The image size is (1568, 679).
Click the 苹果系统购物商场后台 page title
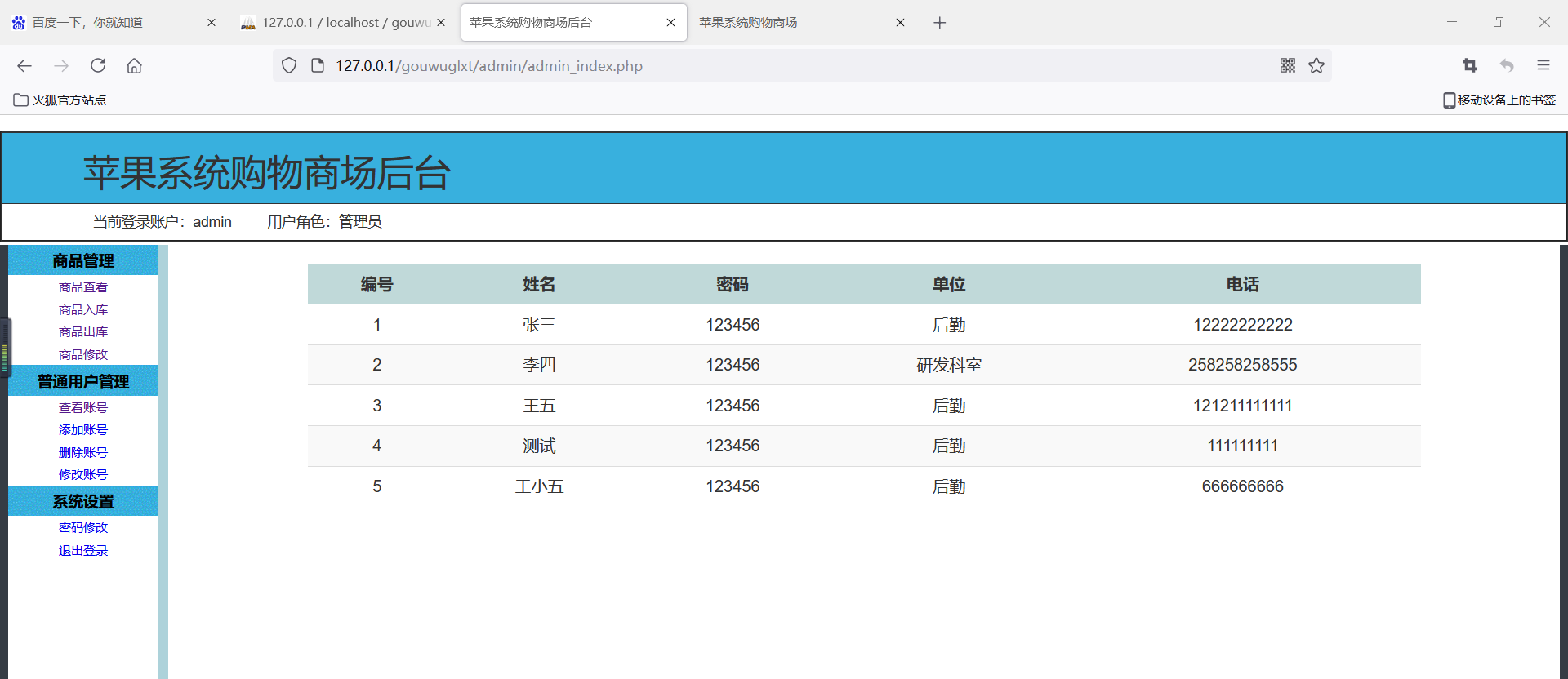[x=267, y=173]
